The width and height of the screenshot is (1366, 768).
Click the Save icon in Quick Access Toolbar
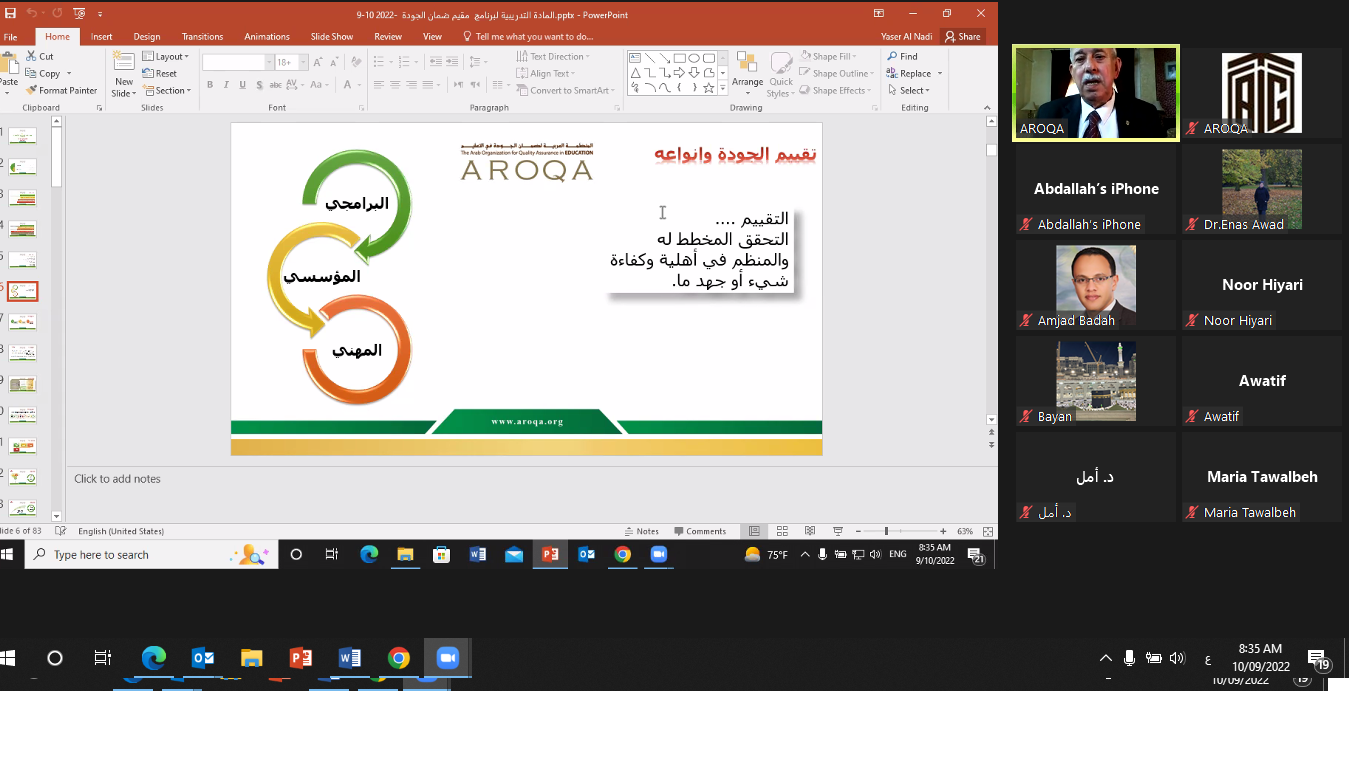[10, 14]
